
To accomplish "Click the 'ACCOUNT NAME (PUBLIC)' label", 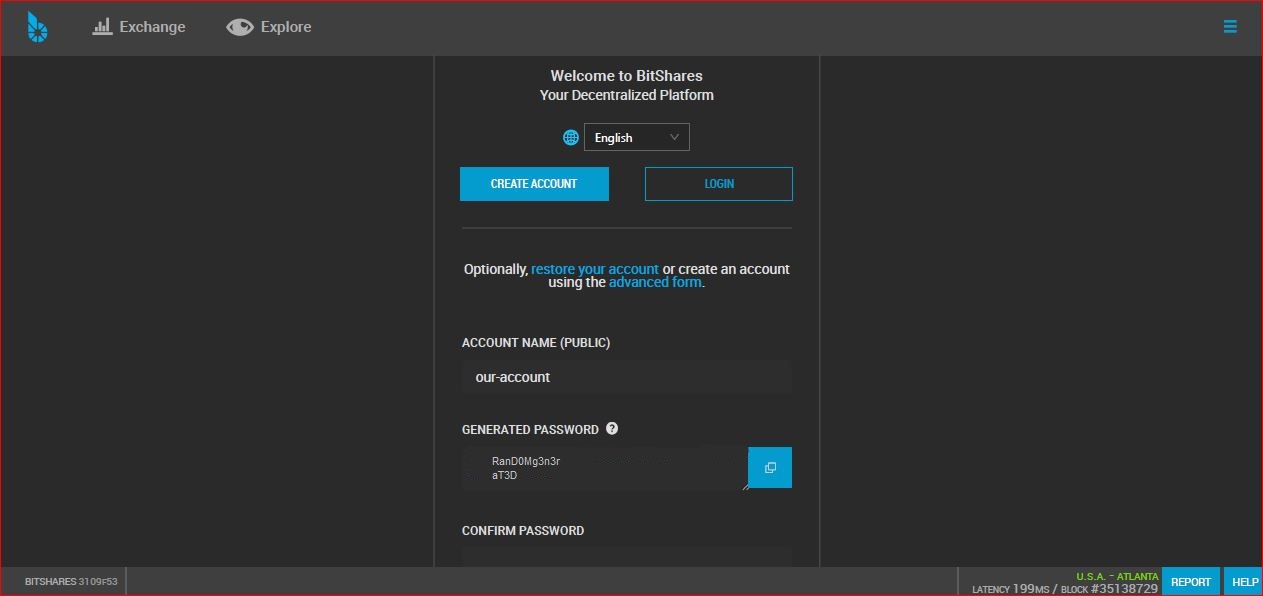I will pyautogui.click(x=536, y=343).
